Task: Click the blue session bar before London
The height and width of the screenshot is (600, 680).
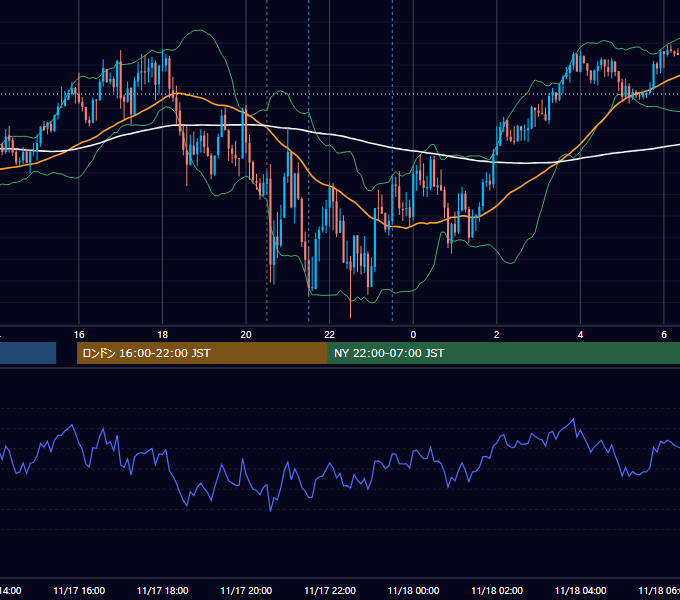Action: point(28,353)
